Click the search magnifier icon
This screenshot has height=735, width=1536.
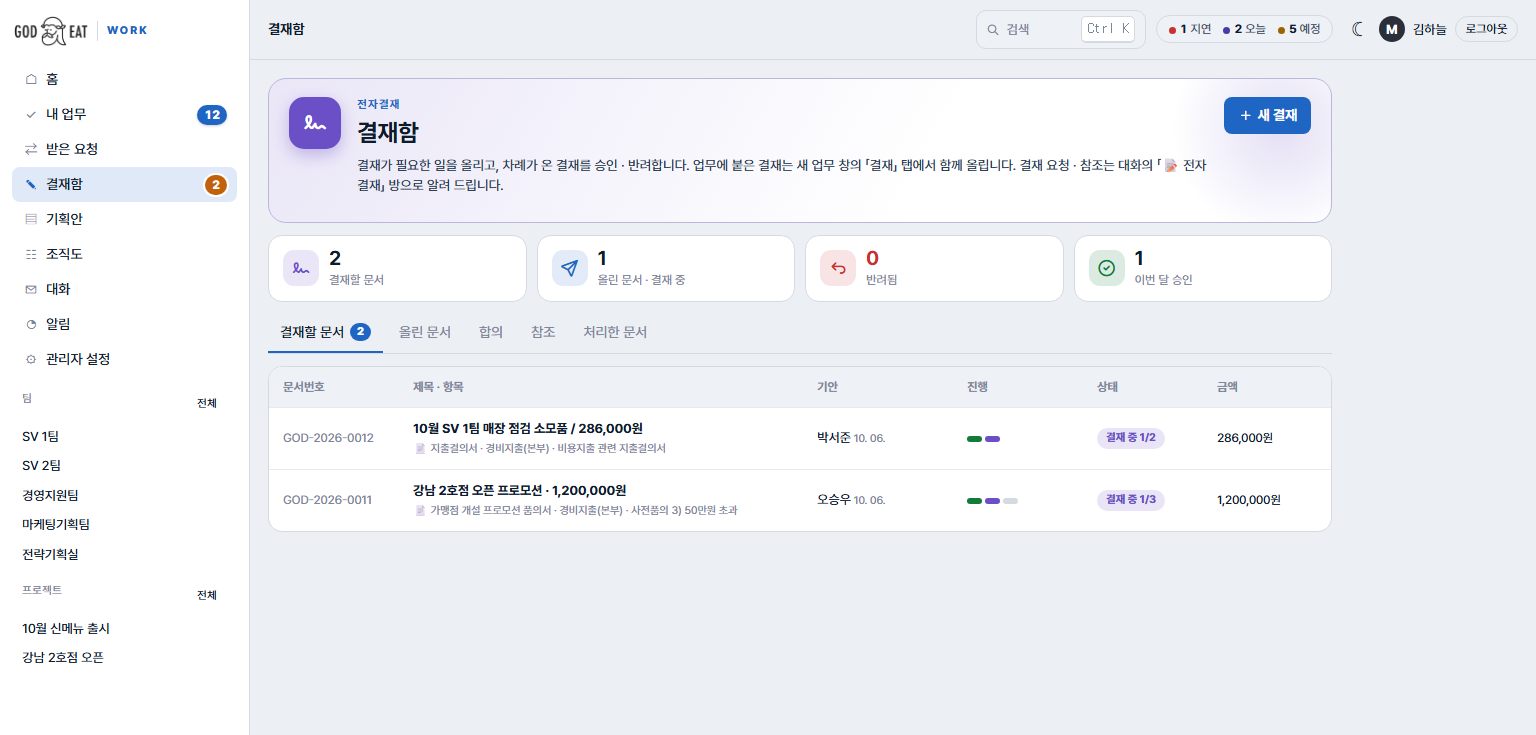tap(993, 29)
